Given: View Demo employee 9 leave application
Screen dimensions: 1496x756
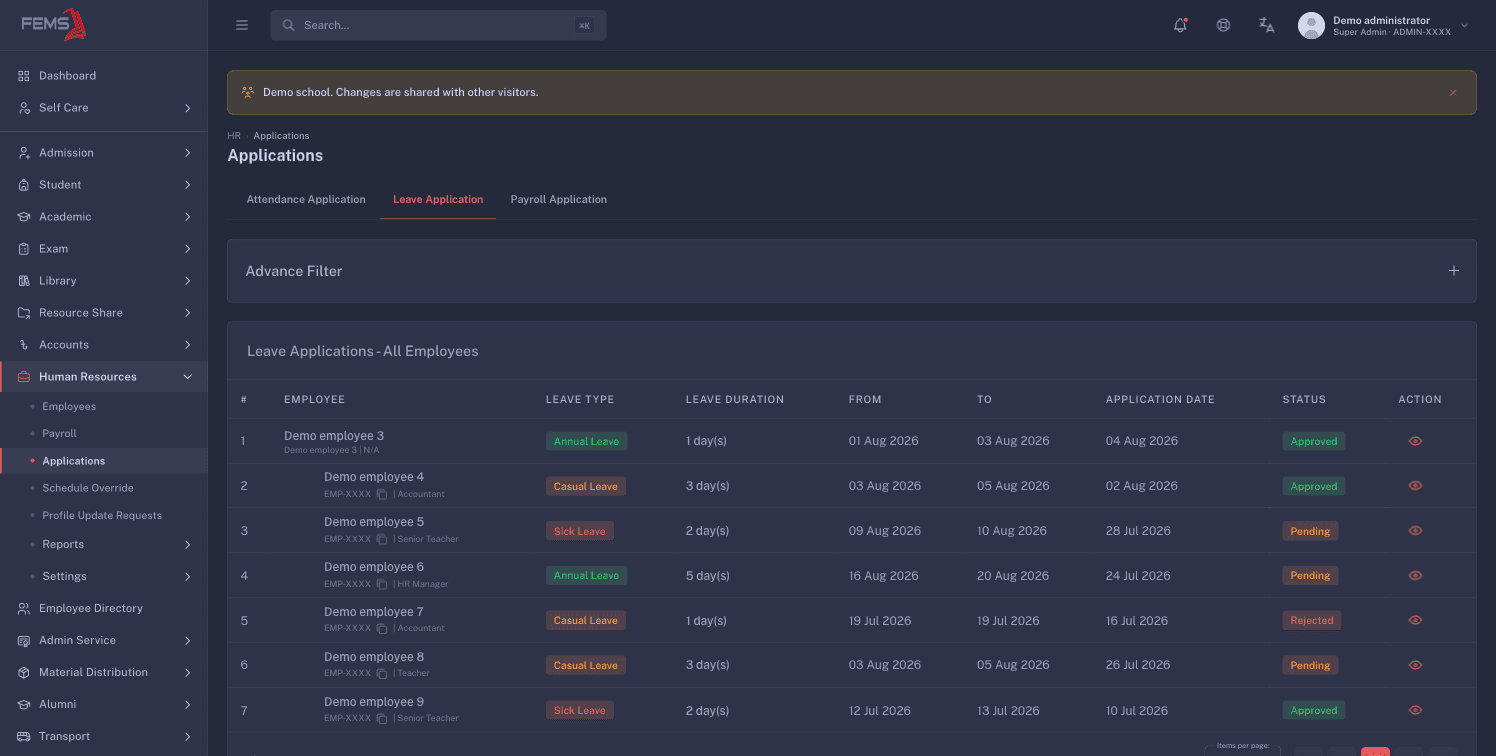Looking at the screenshot, I should pos(1415,710).
